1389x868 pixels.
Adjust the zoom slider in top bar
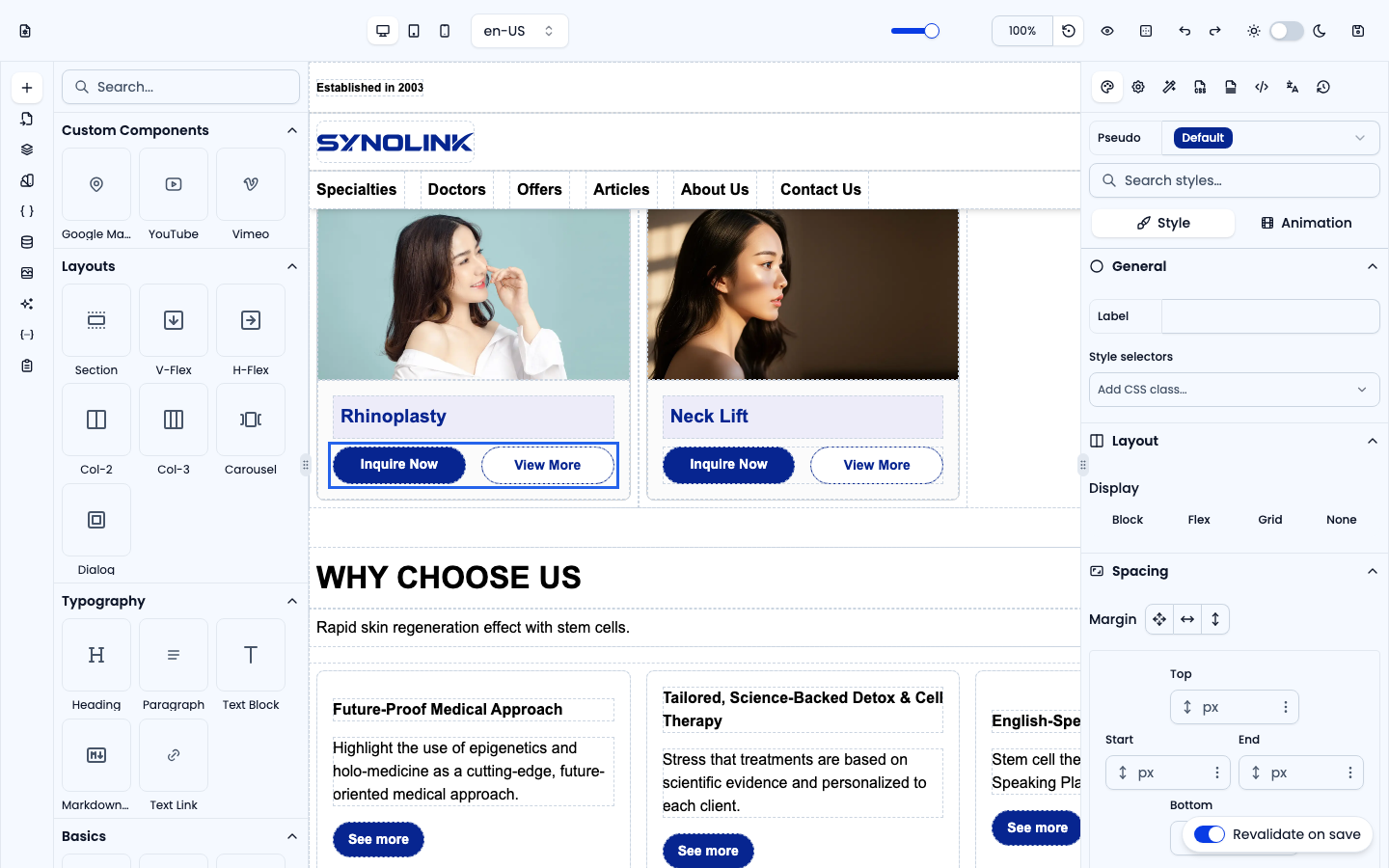(x=915, y=31)
